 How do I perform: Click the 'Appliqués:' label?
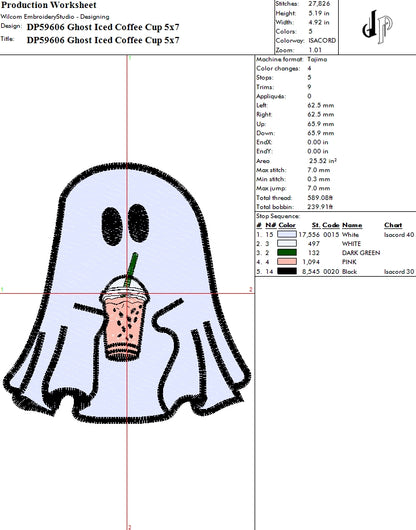(x=271, y=96)
